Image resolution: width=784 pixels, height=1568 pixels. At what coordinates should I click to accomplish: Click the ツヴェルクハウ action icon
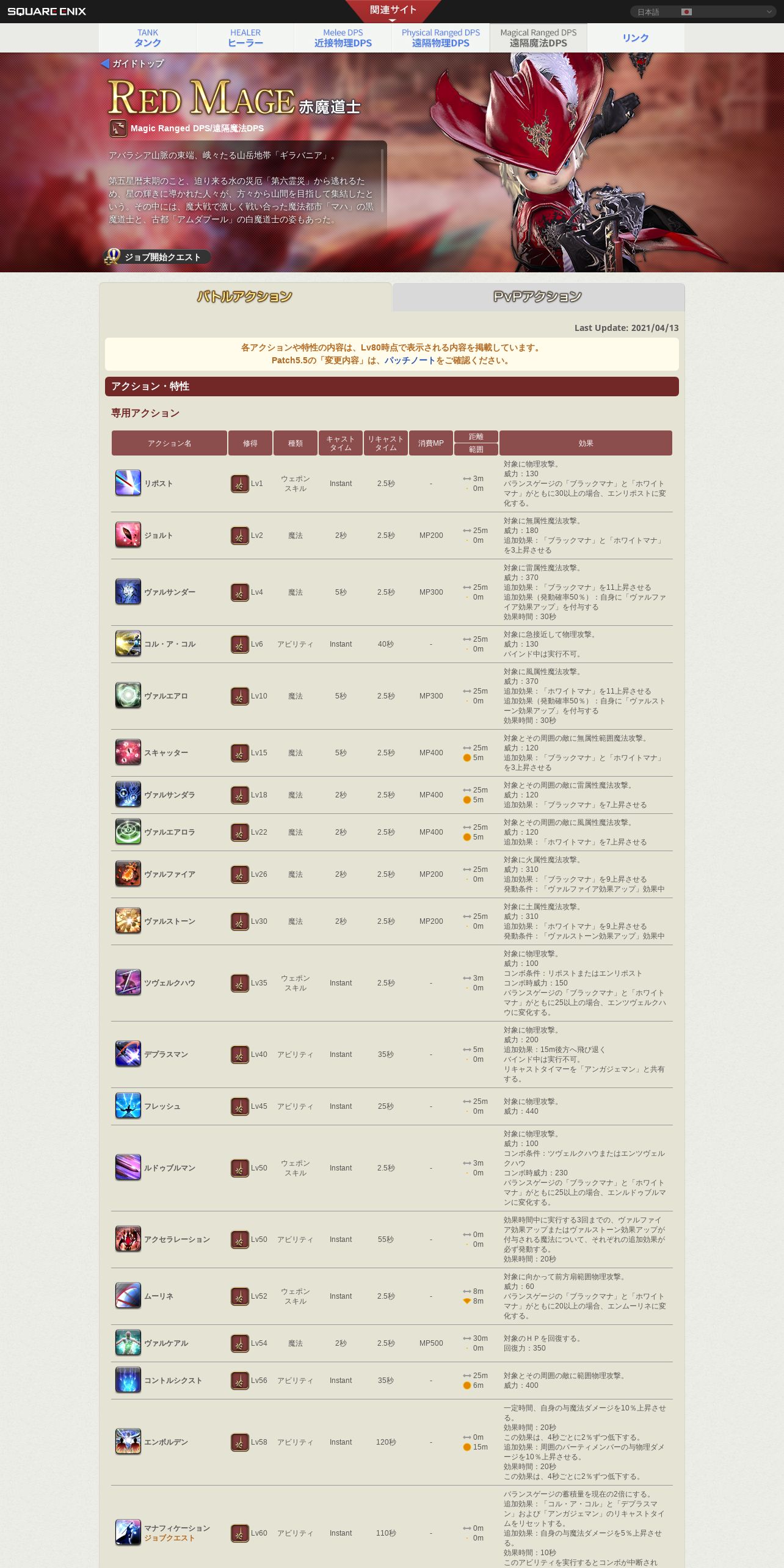(x=128, y=982)
